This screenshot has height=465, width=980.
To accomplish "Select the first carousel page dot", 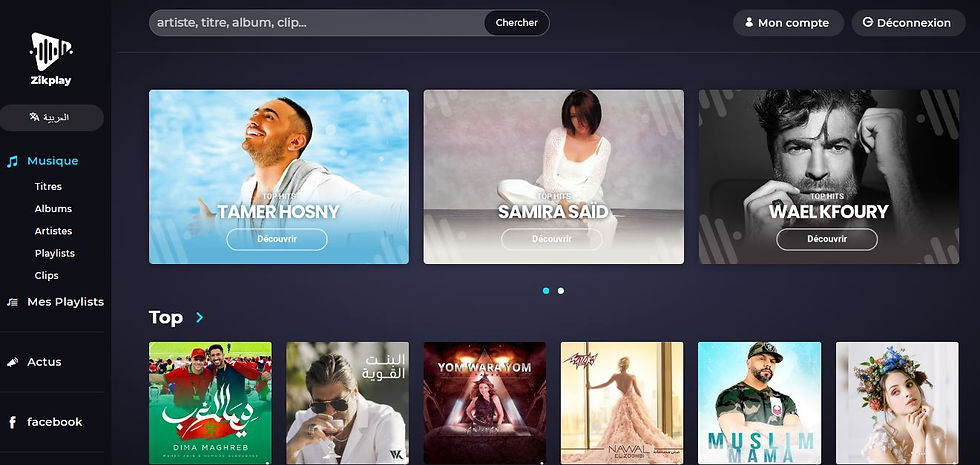I will [546, 291].
